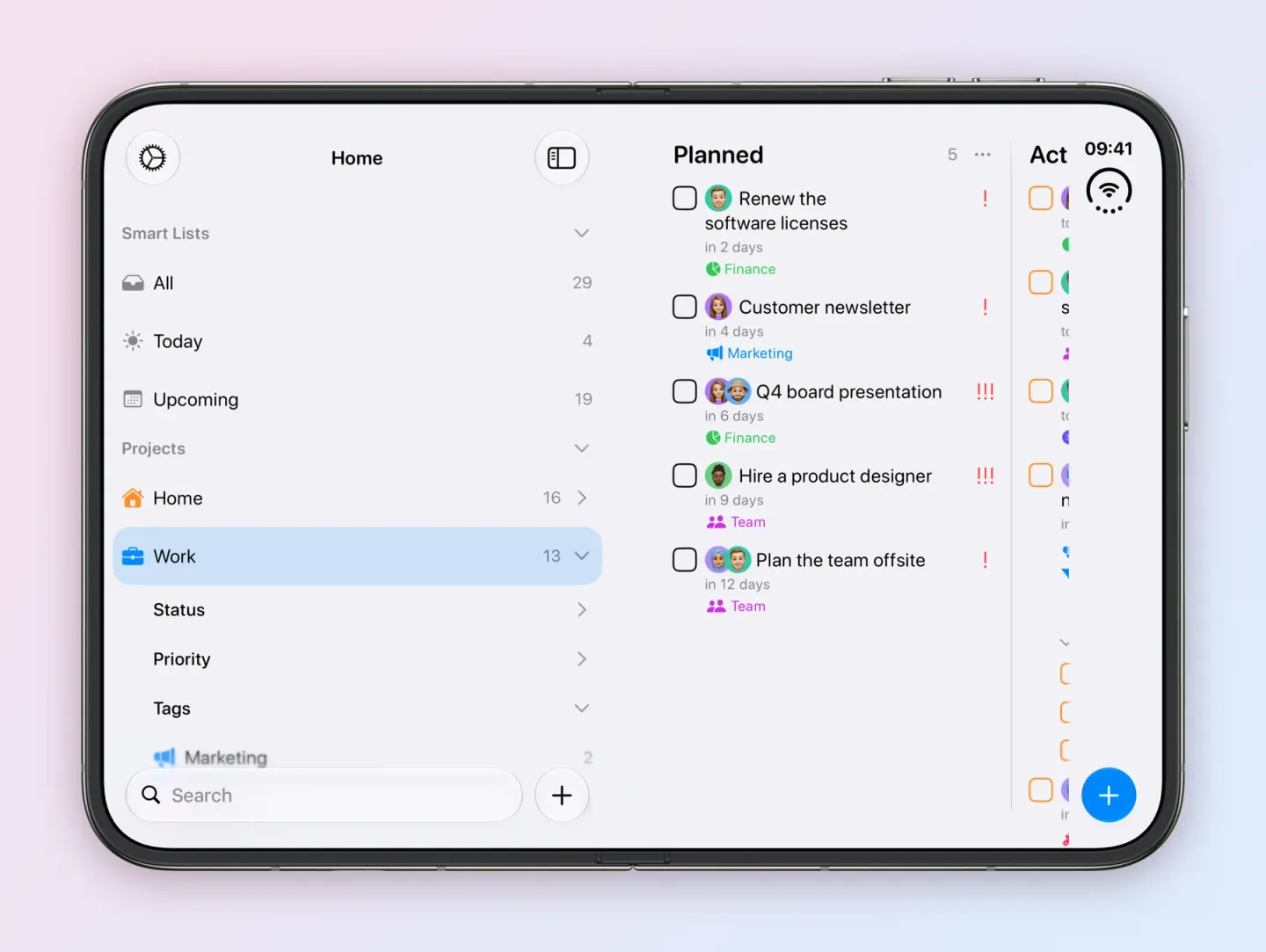Click priority mark on Customer newsletter

[985, 308]
